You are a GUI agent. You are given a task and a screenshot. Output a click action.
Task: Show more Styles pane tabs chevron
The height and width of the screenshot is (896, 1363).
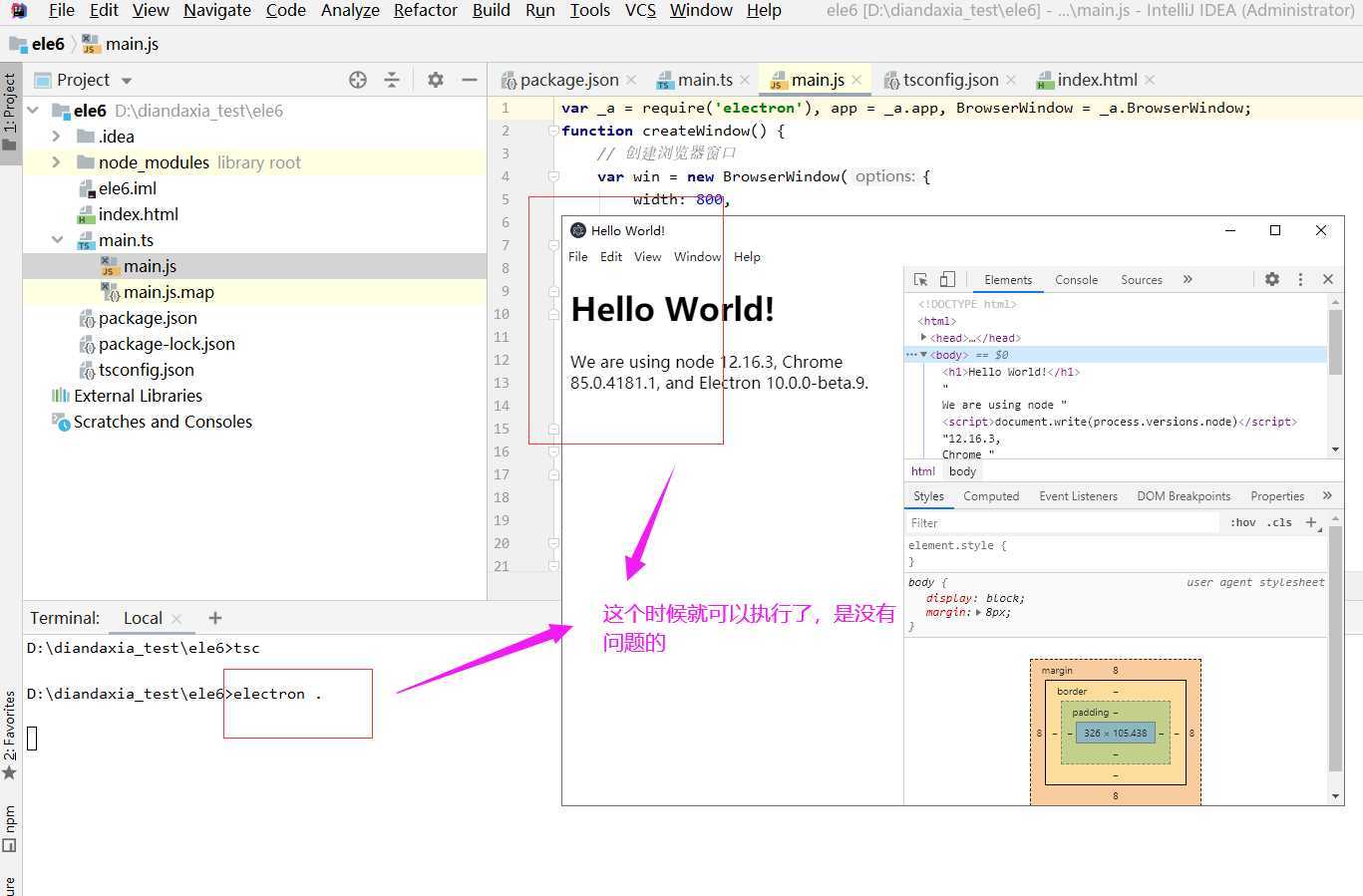tap(1327, 495)
